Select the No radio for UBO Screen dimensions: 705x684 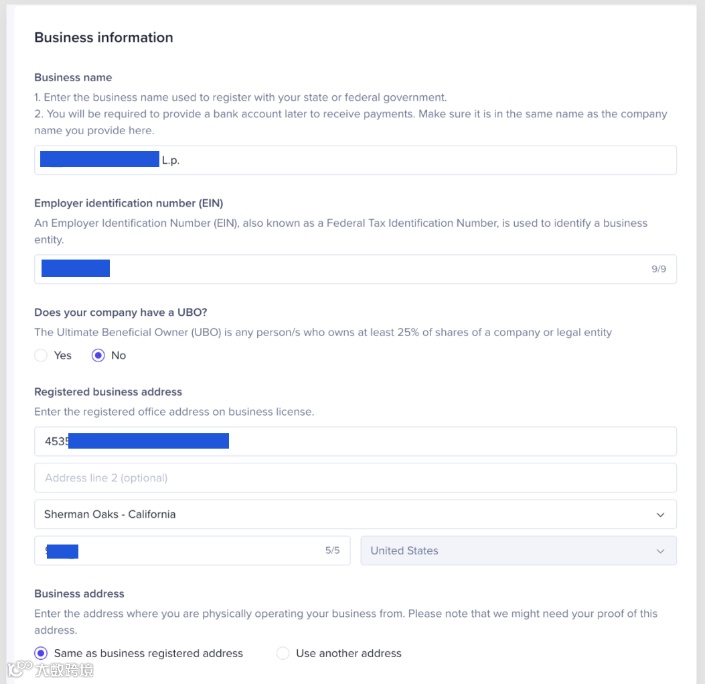click(98, 355)
